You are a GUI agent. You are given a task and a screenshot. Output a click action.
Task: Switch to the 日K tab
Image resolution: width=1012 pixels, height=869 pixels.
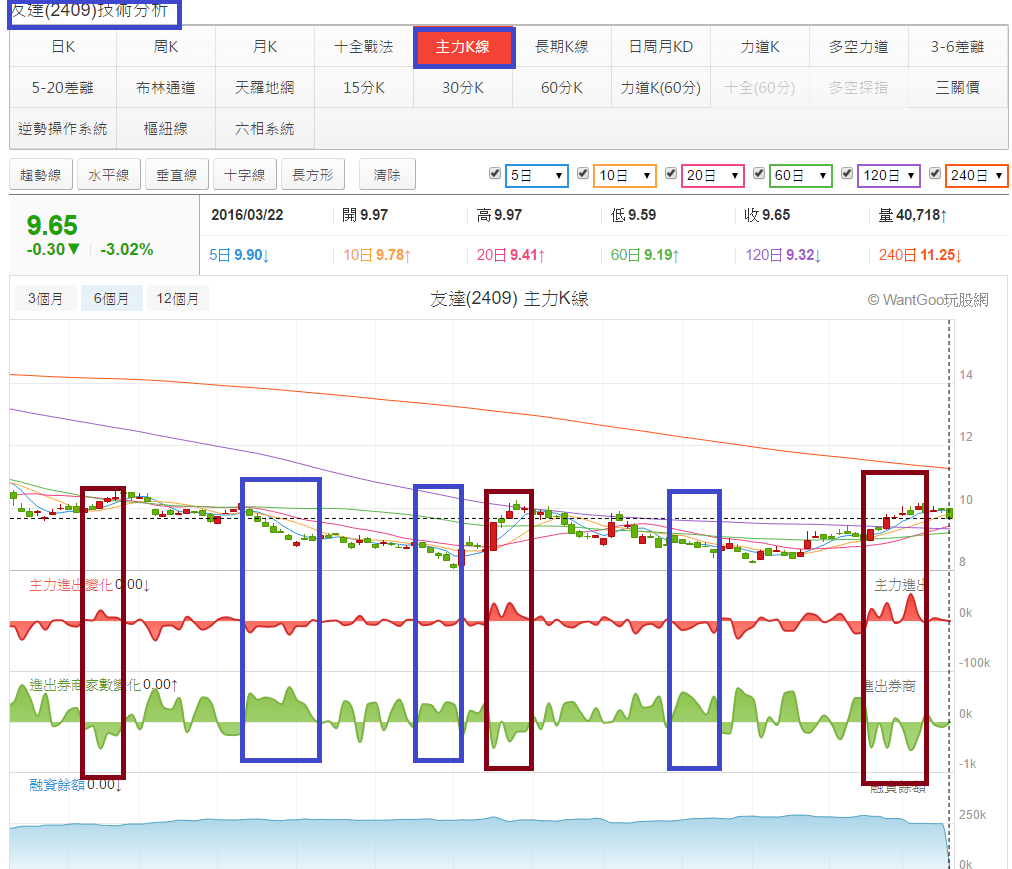(x=63, y=47)
